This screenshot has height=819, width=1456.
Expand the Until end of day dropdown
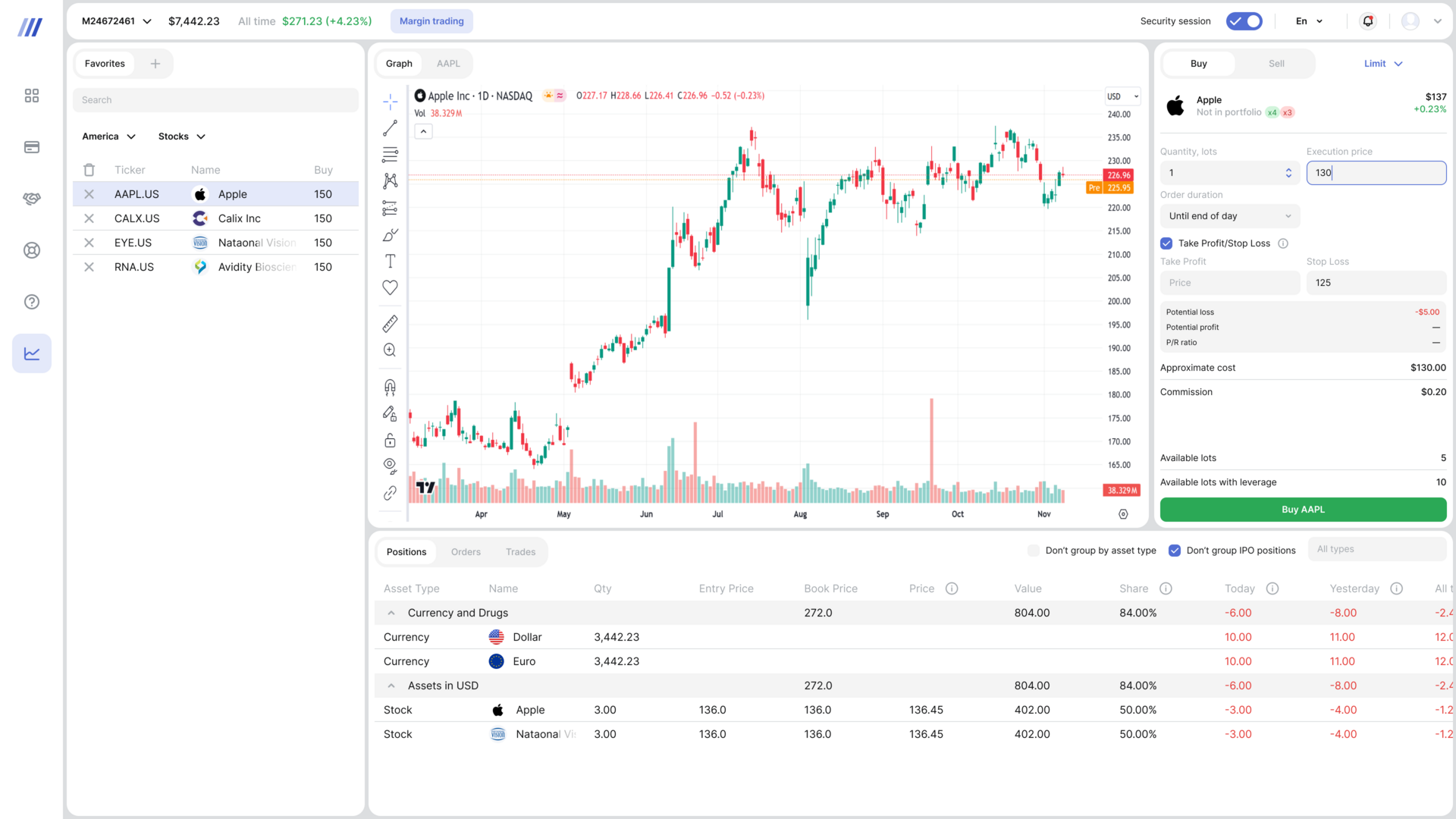pyautogui.click(x=1229, y=216)
